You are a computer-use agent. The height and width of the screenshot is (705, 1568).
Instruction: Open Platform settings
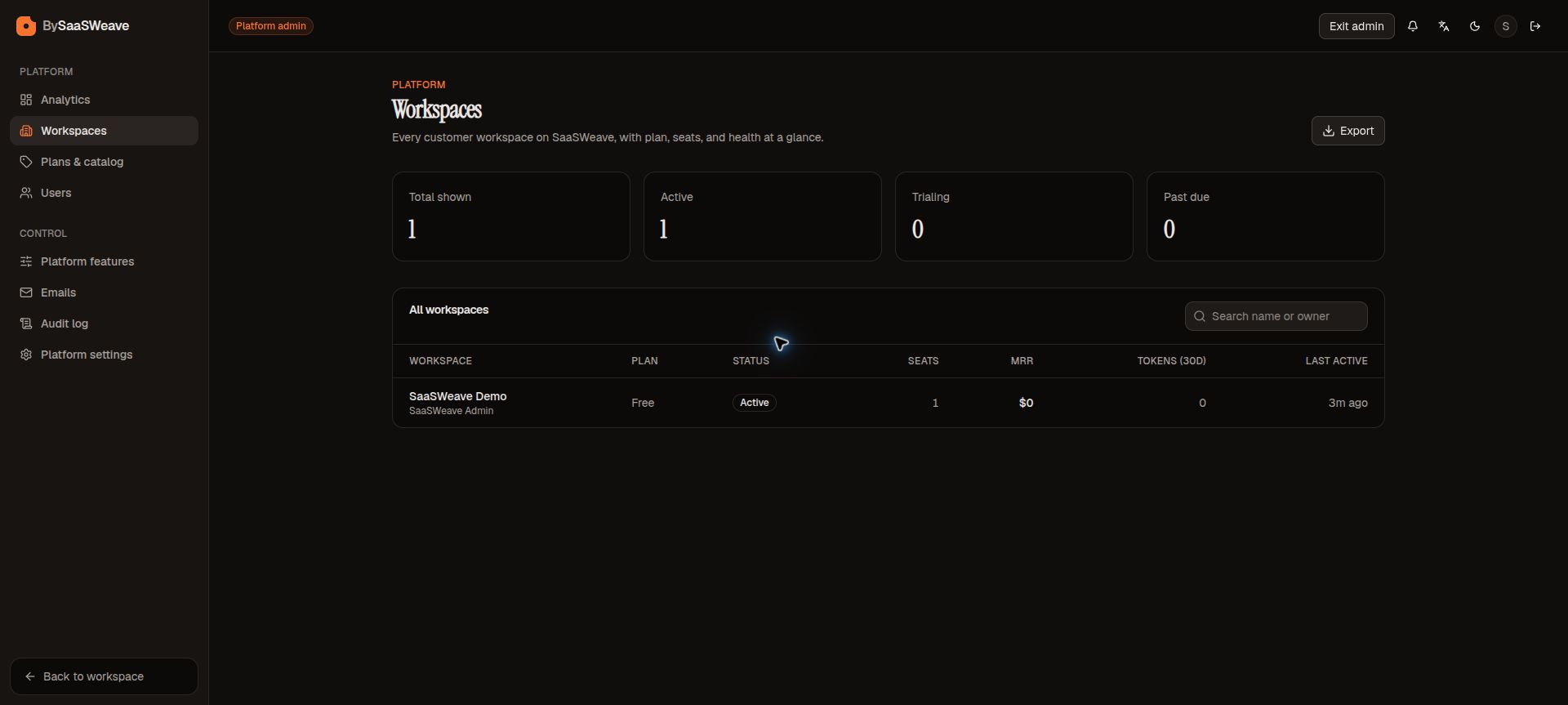pyautogui.click(x=104, y=355)
